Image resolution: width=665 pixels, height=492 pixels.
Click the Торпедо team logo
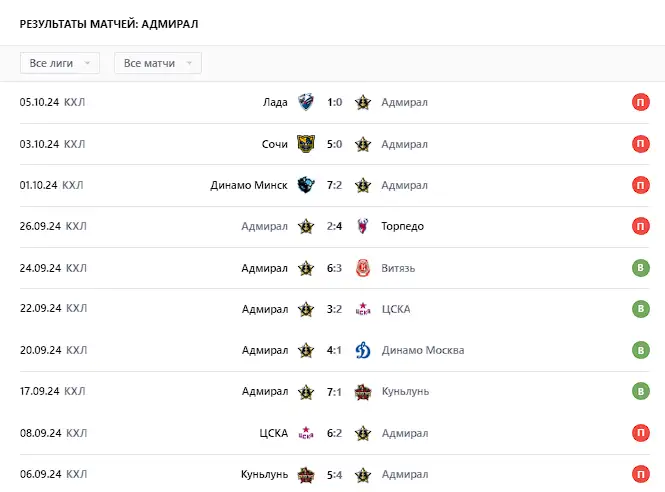click(x=363, y=226)
